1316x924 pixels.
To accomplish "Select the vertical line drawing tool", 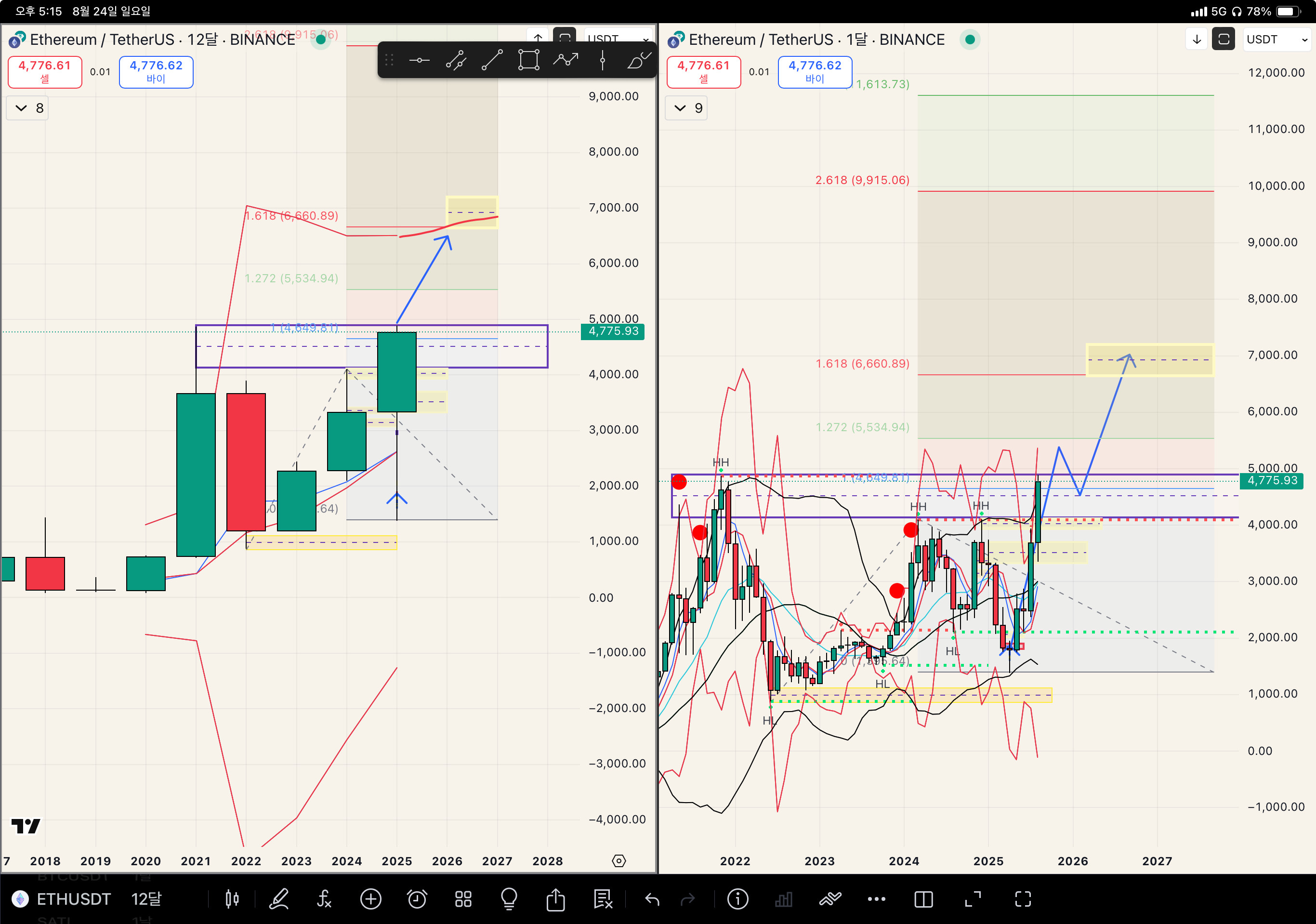I will (x=602, y=60).
